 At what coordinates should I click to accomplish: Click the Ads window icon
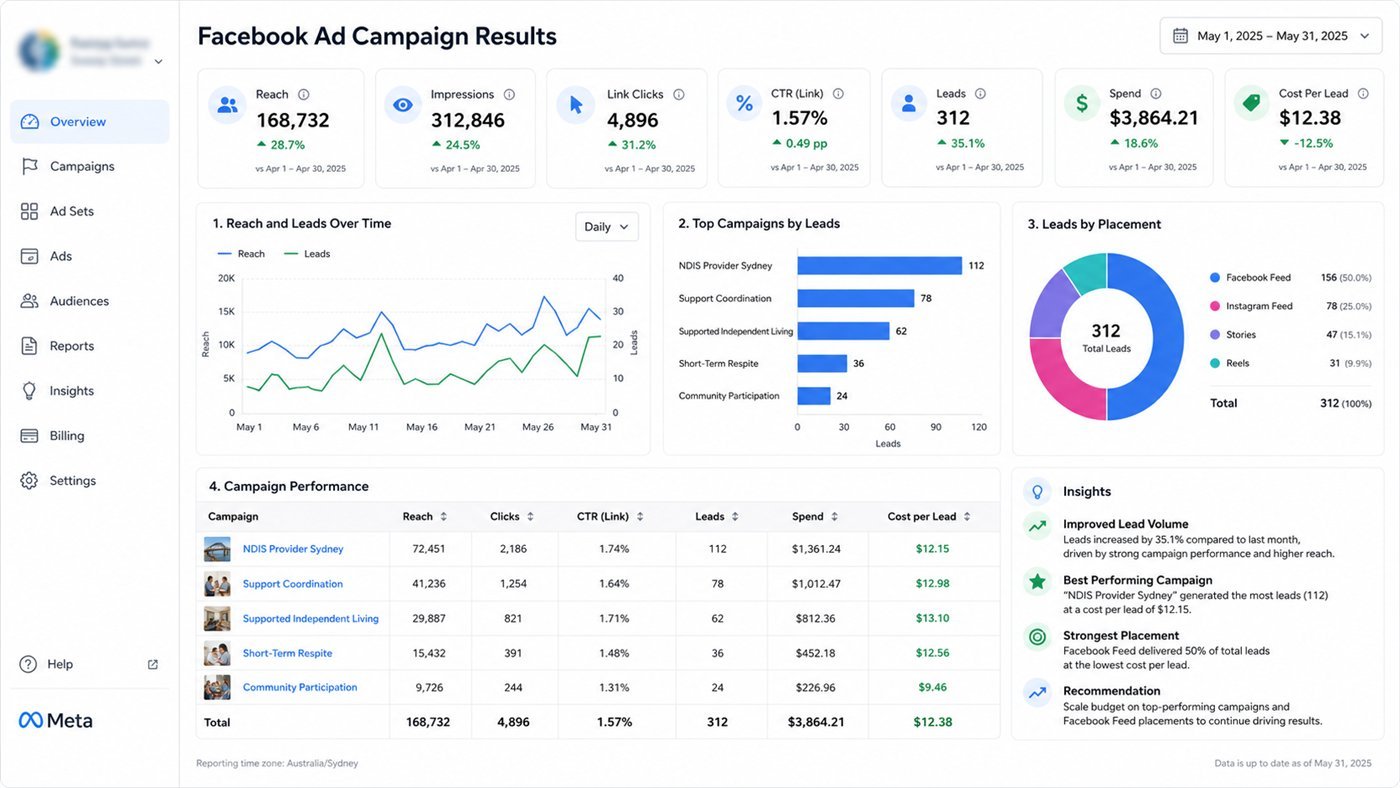(x=29, y=256)
